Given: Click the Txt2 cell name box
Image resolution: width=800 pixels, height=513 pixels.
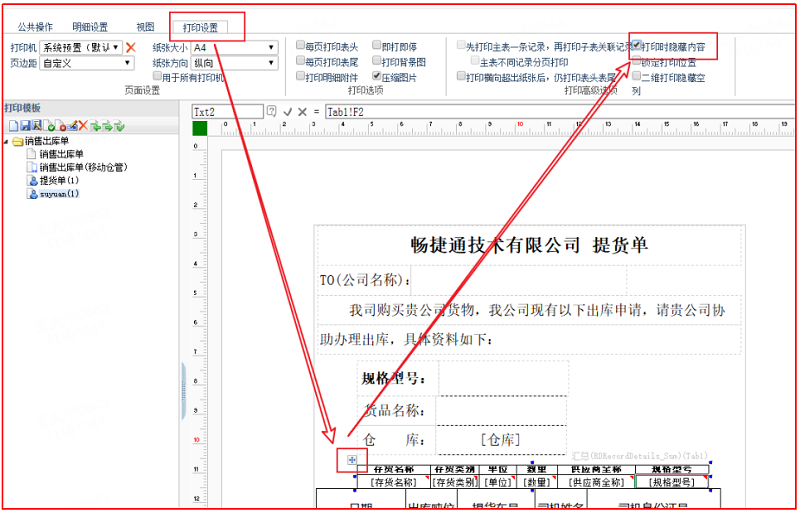Looking at the screenshot, I should point(228,111).
